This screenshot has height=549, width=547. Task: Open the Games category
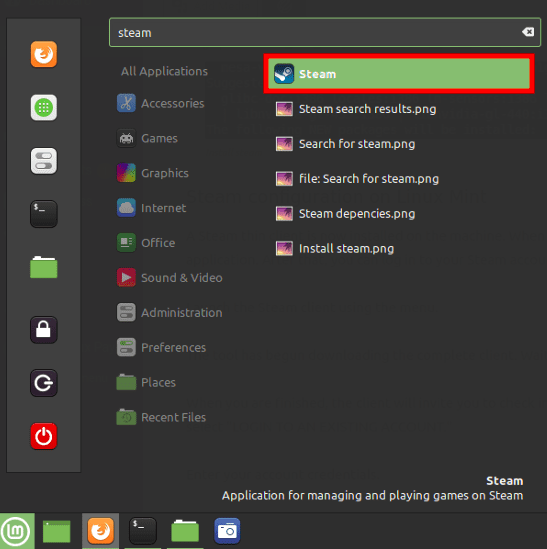[x=147, y=138]
